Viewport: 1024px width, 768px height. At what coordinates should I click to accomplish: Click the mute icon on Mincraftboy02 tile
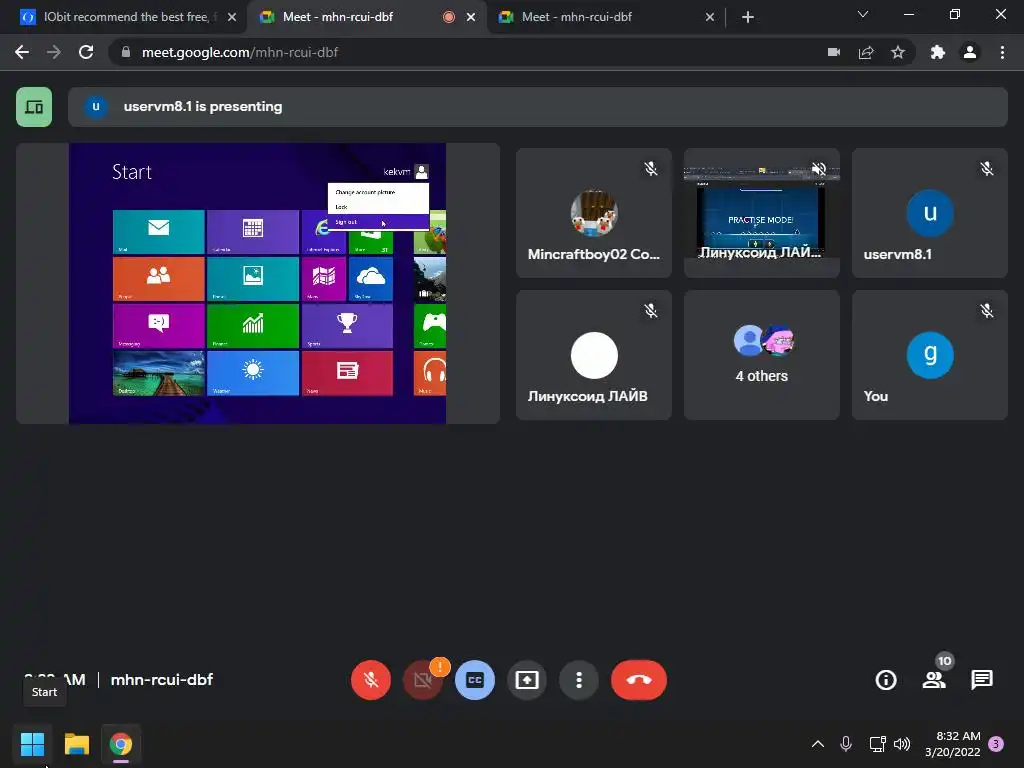pos(651,169)
